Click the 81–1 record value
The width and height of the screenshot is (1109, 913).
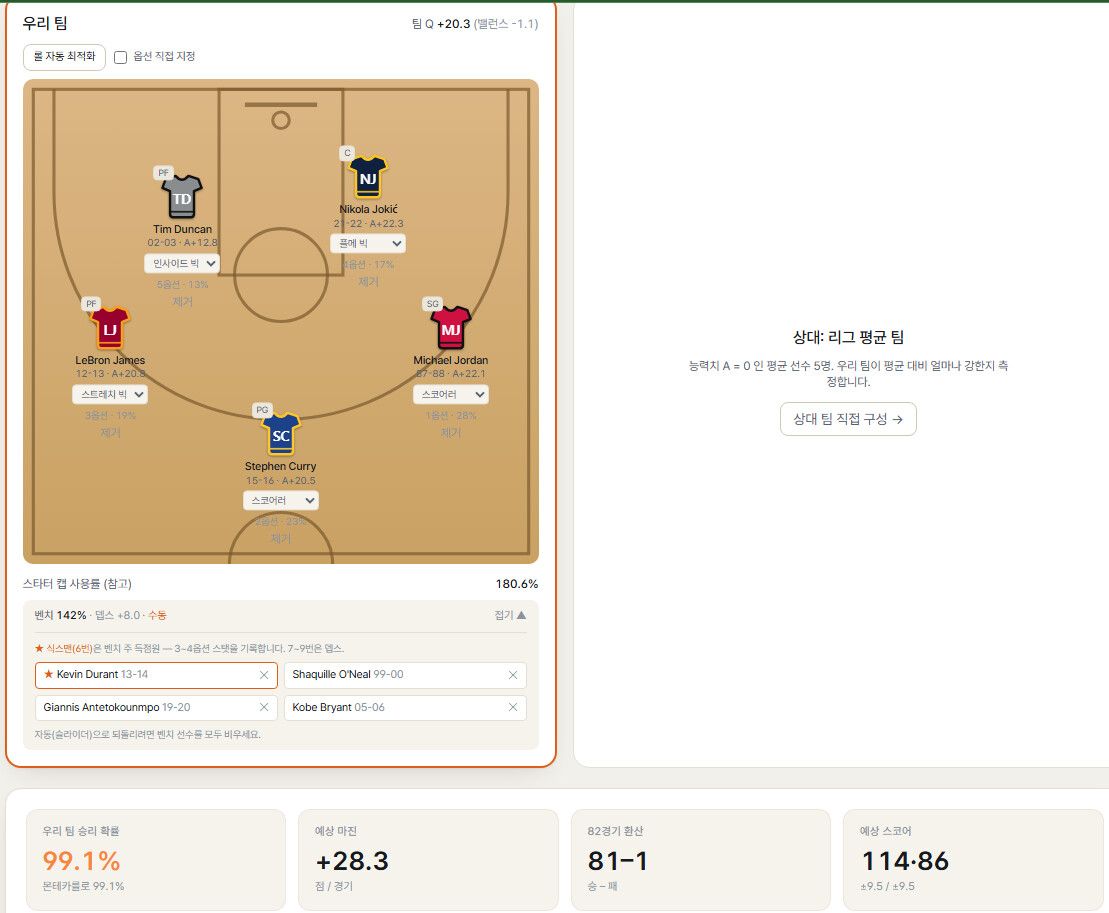[x=617, y=861]
